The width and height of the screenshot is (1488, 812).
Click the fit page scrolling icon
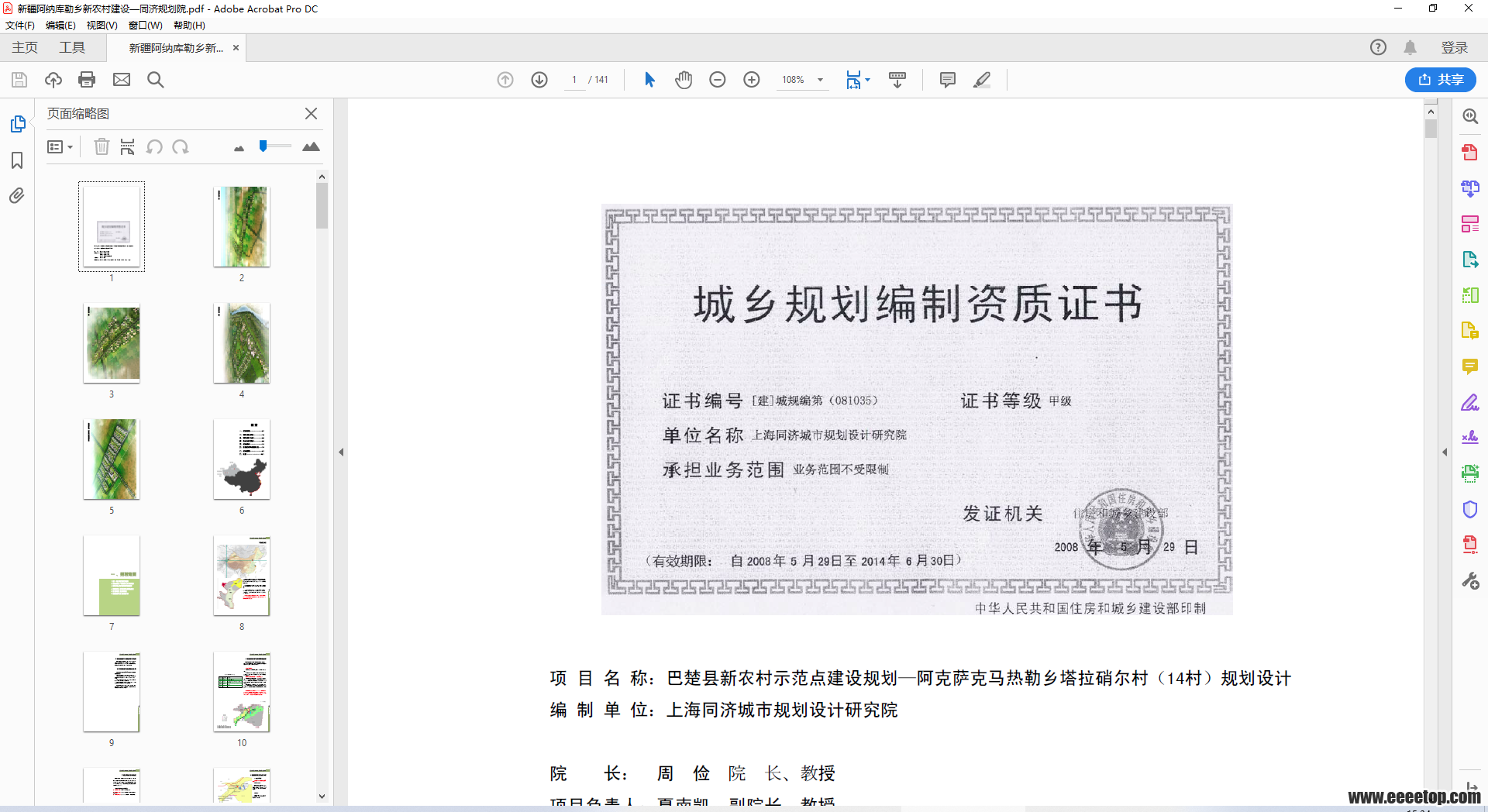[853, 80]
